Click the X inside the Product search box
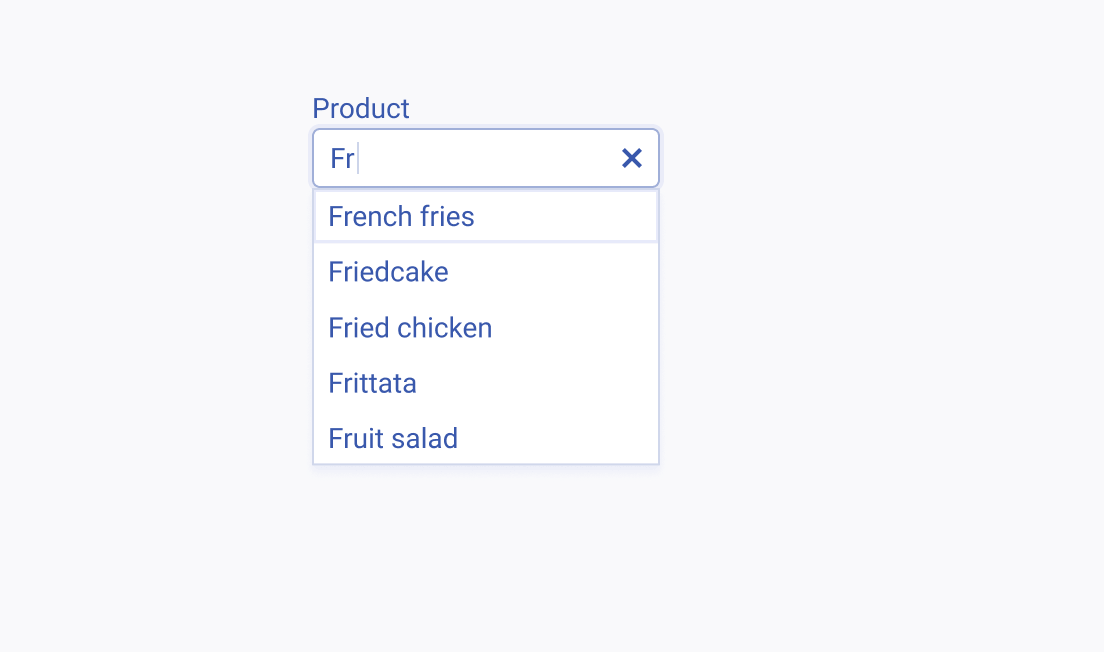The width and height of the screenshot is (1104, 652). pyautogui.click(x=631, y=158)
